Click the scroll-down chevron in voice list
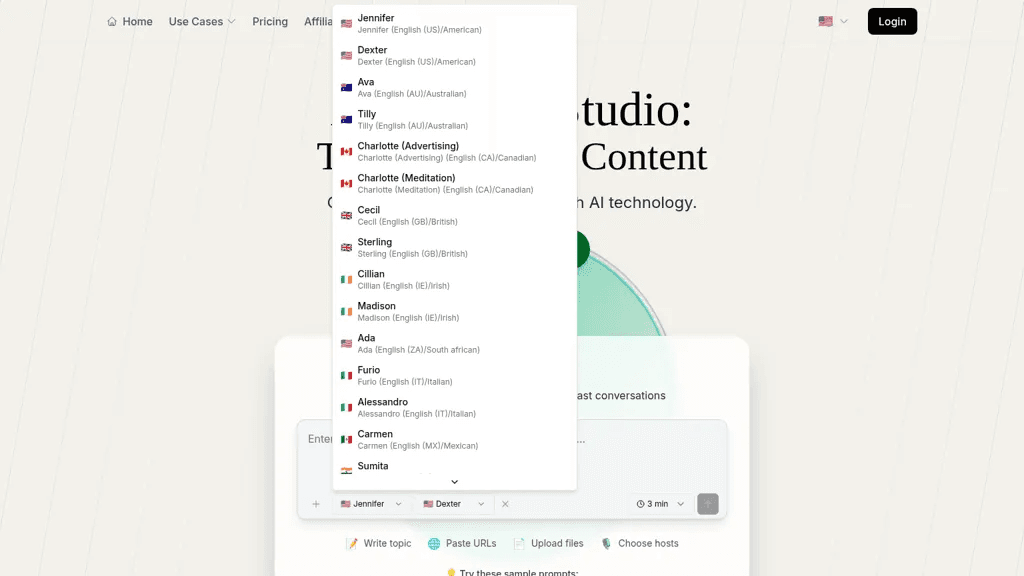Viewport: 1024px width, 576px height. (455, 482)
